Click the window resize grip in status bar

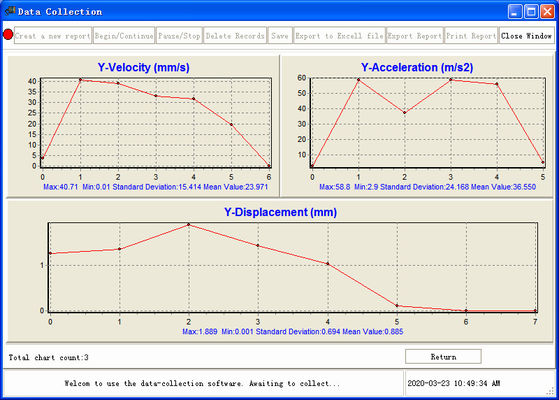pos(551,391)
